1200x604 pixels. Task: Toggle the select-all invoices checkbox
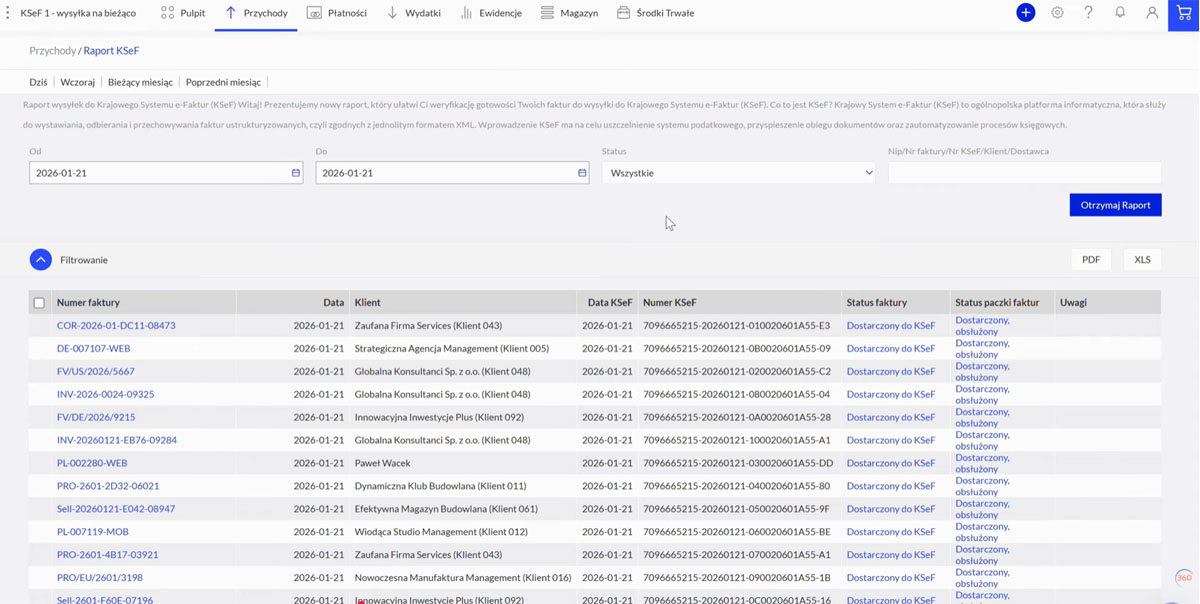pyautogui.click(x=39, y=303)
